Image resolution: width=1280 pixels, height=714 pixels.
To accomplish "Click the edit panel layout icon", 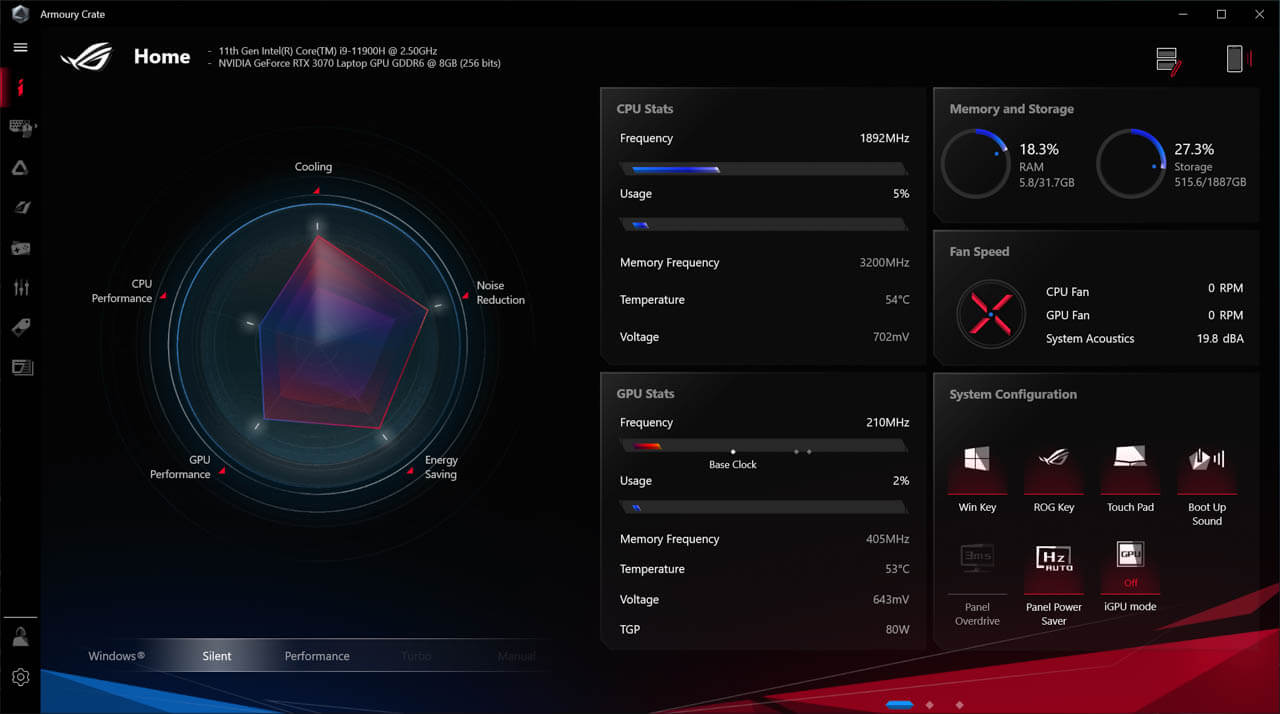I will point(1168,60).
